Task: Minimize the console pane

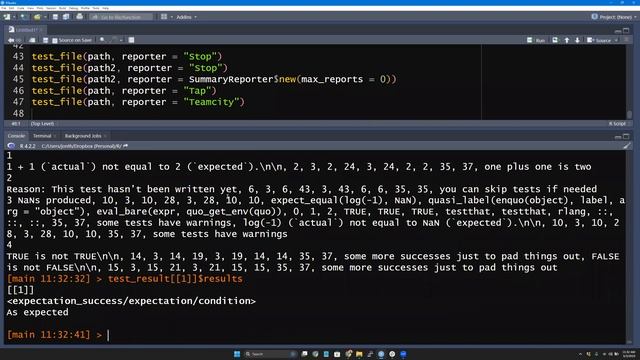Action: [x=618, y=137]
